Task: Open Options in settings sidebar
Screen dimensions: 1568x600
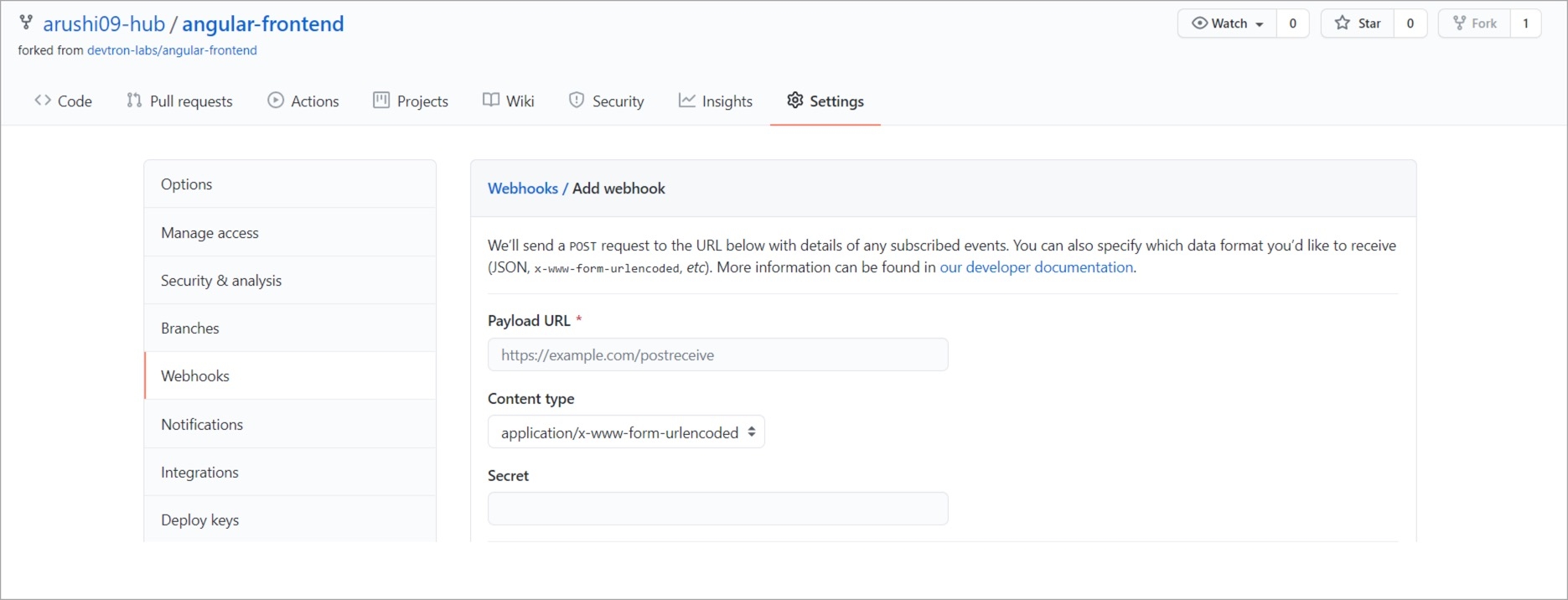Action: tap(290, 184)
